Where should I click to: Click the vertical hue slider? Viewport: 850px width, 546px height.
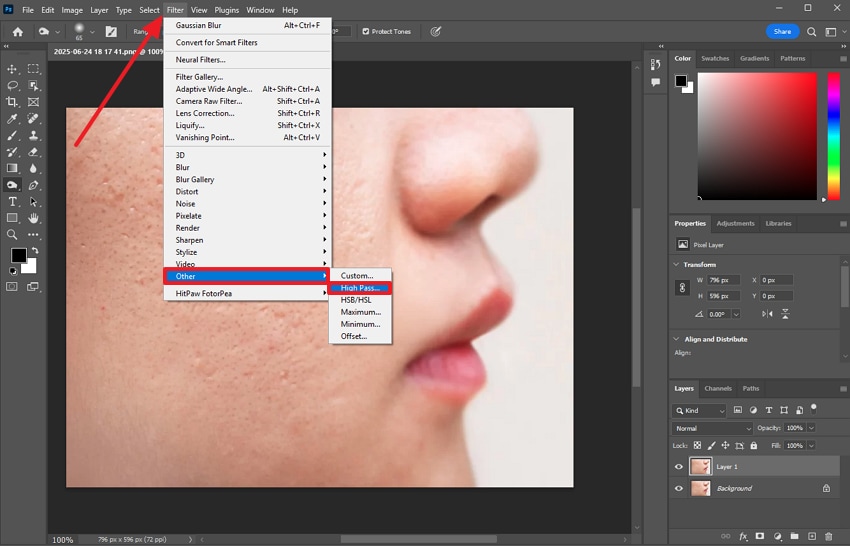834,136
